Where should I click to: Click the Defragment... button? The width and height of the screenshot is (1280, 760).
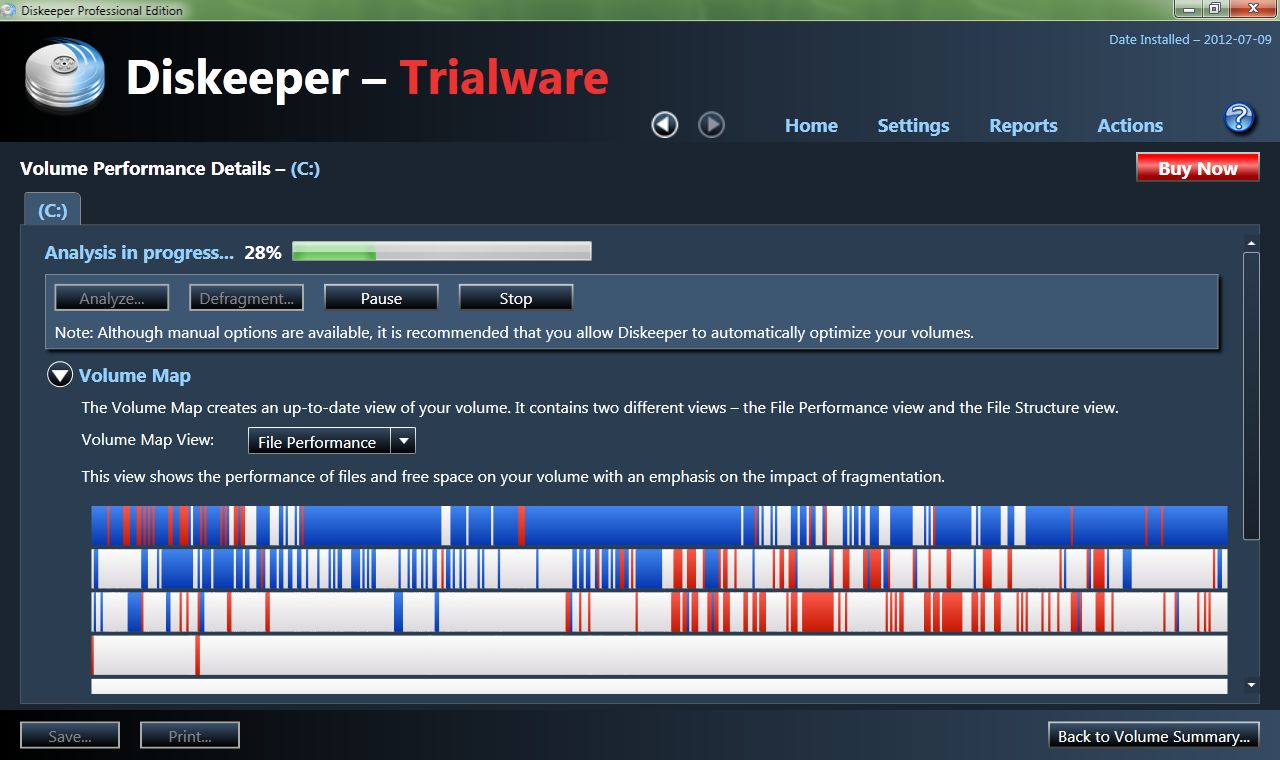point(246,298)
